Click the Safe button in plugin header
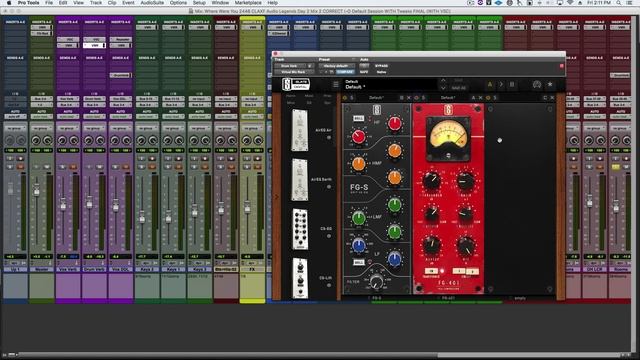 [364, 72]
